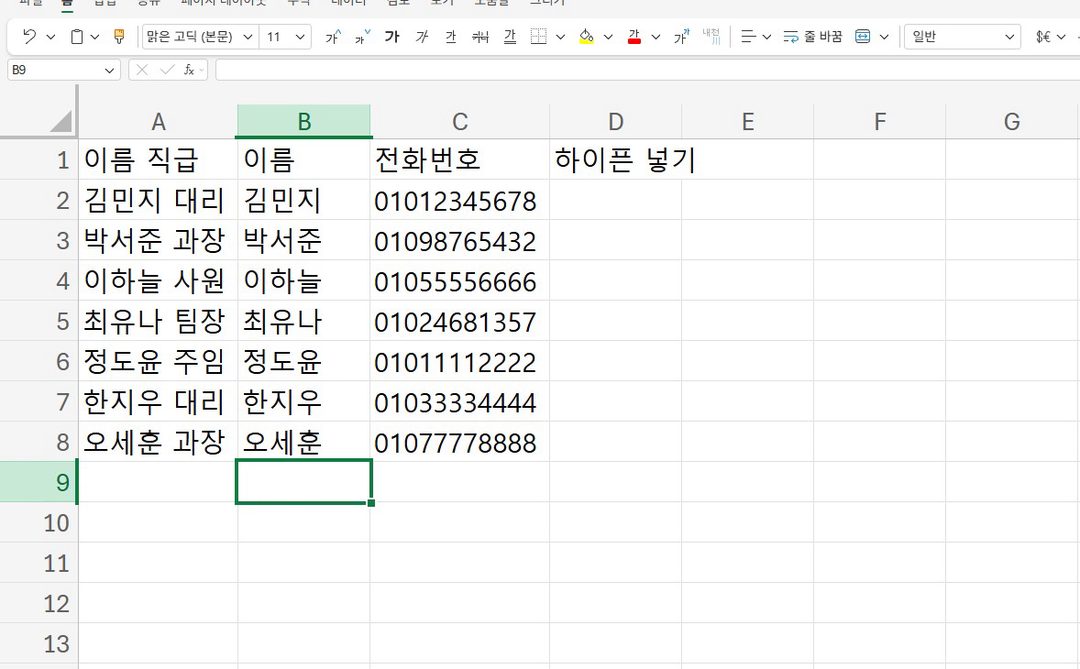
Task: Apply the yellow fill color bucket
Action: [x=586, y=37]
